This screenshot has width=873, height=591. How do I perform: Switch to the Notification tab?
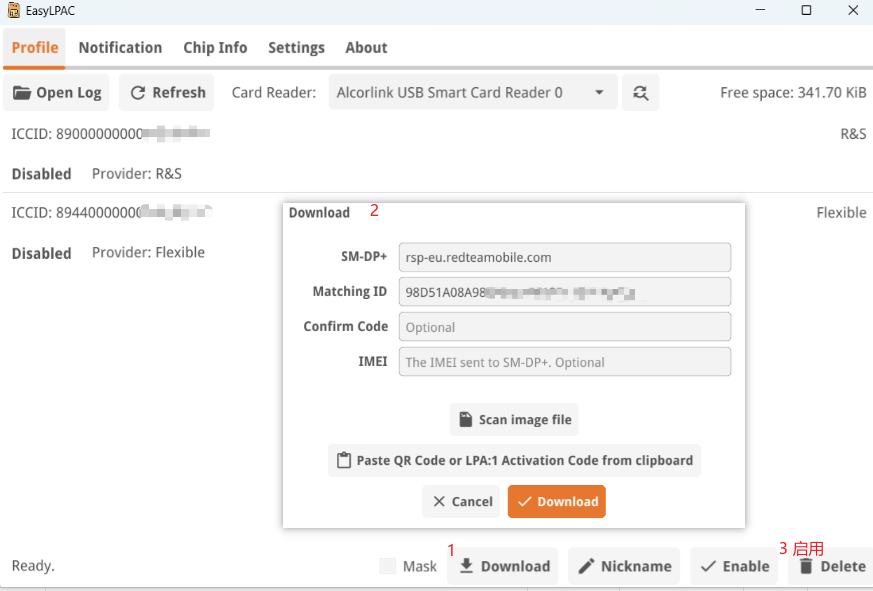coord(120,48)
